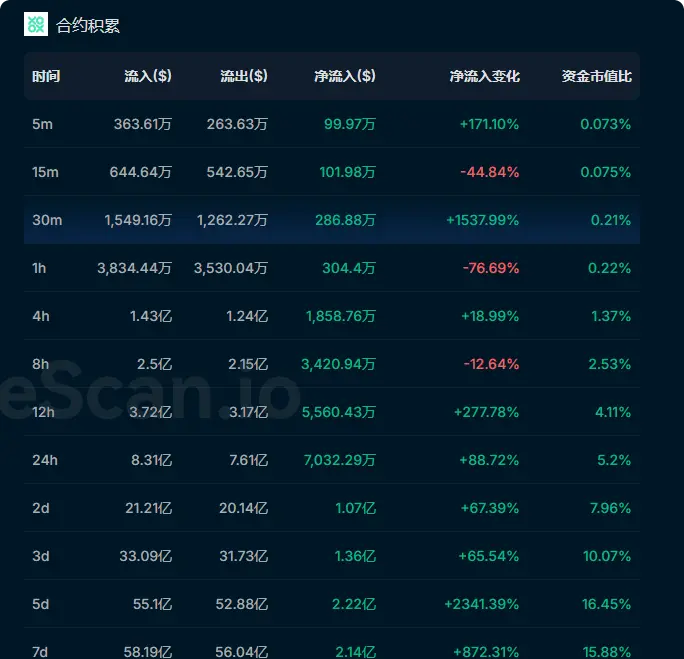The image size is (684, 659).
Task: Click the inflow value 33.09亿
Action: [146, 556]
